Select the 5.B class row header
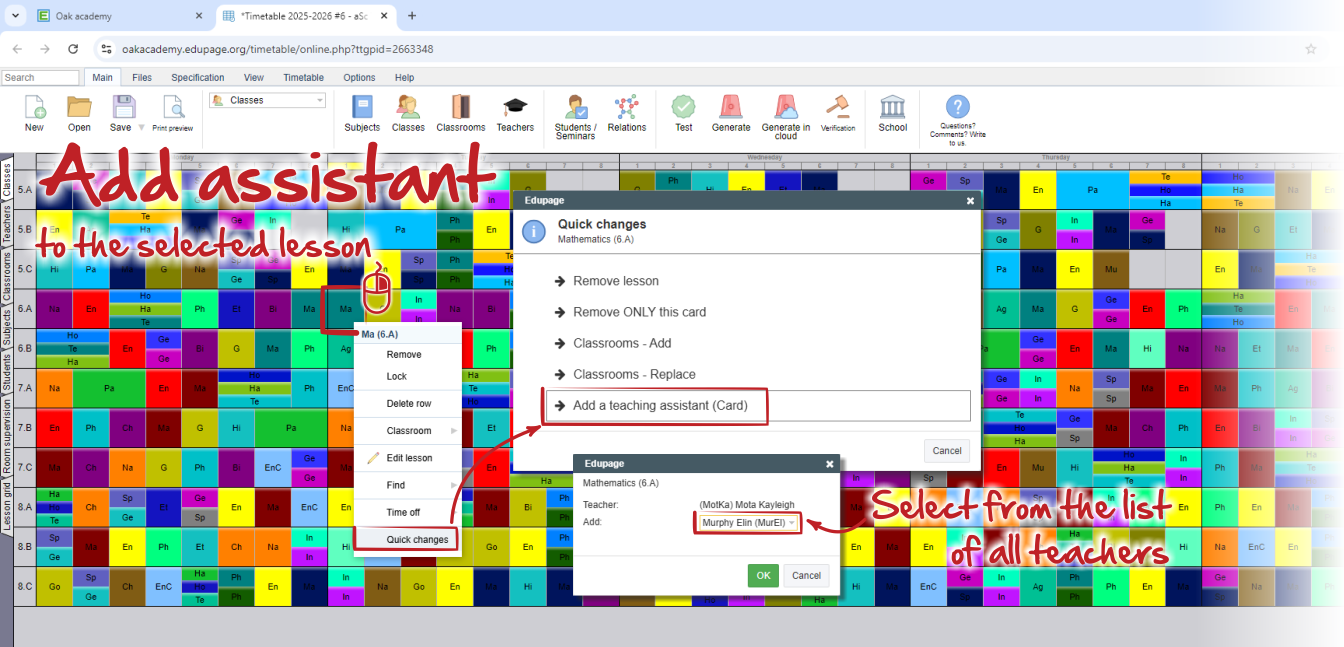 pos(25,230)
